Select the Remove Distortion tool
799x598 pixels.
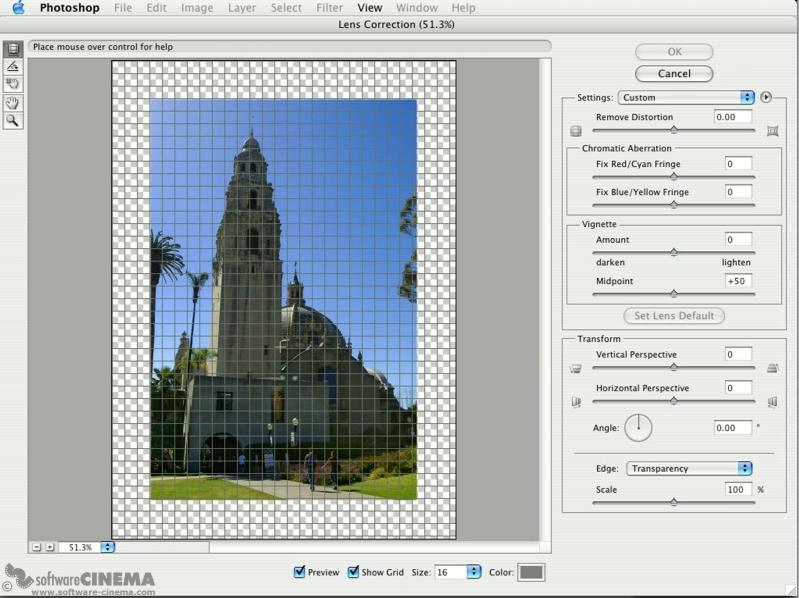pos(13,48)
